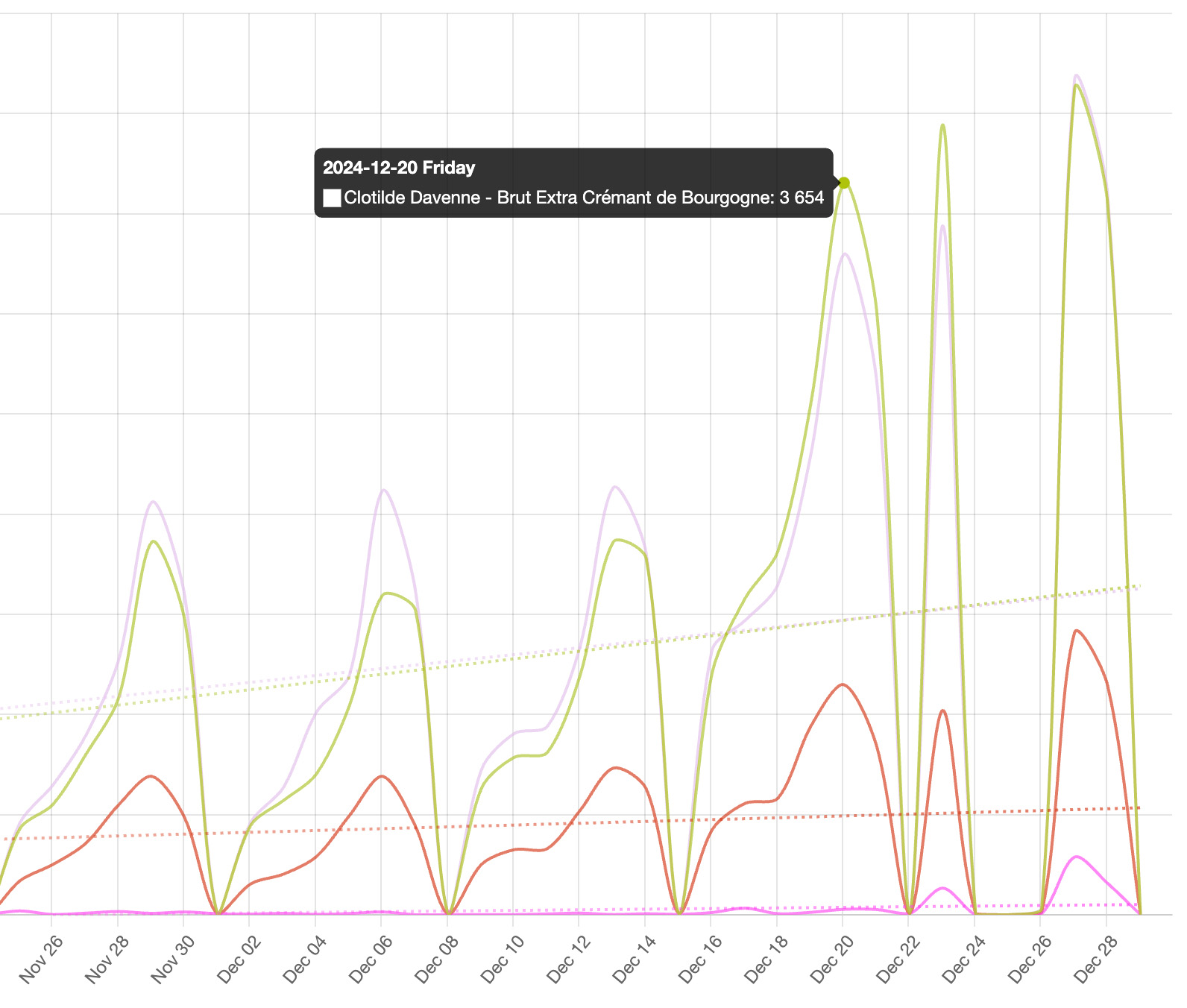Image resolution: width=1187 pixels, height=1008 pixels.
Task: Click the tooltip title 2024-12-20 Friday
Action: click(399, 168)
